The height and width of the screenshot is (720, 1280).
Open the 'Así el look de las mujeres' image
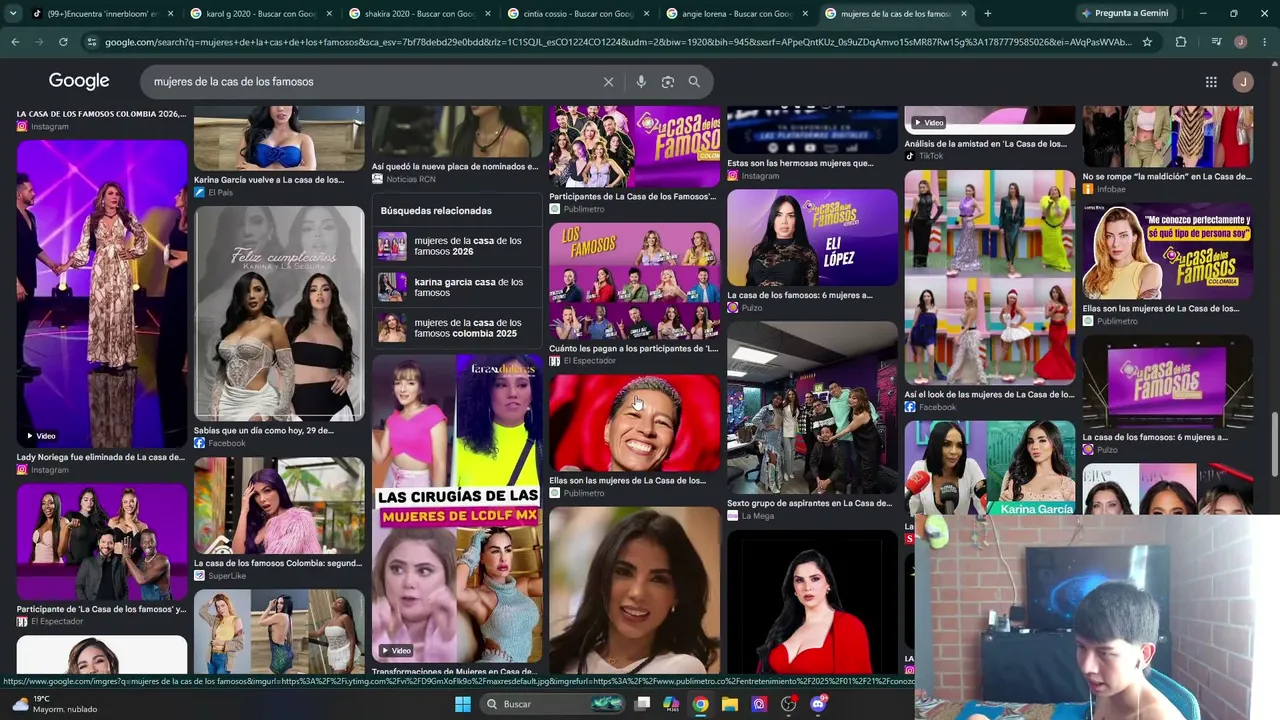(x=990, y=277)
